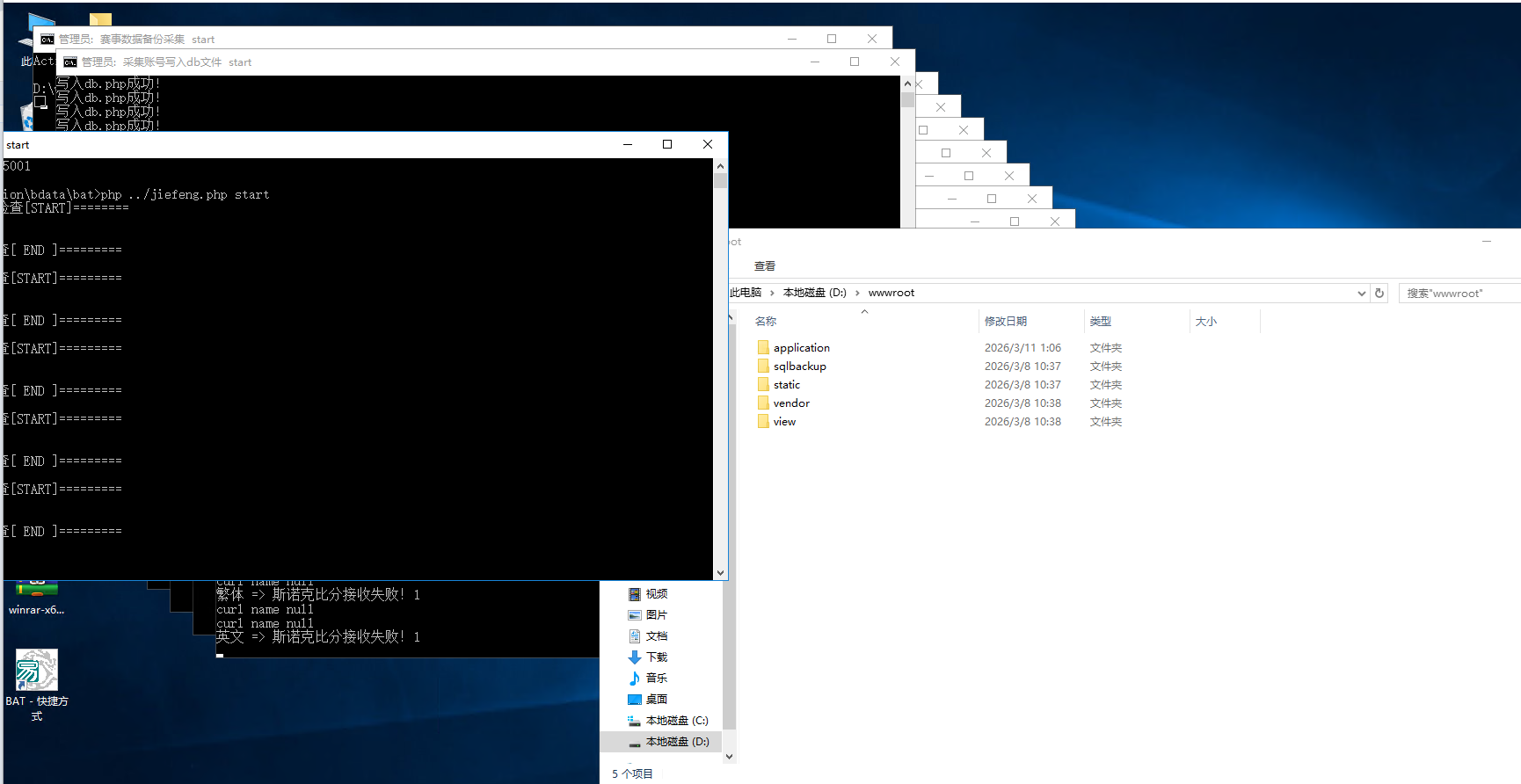Viewport: 1521px width, 784px height.
Task: Open 视频 (Videos) in navigation pane
Action: [656, 594]
